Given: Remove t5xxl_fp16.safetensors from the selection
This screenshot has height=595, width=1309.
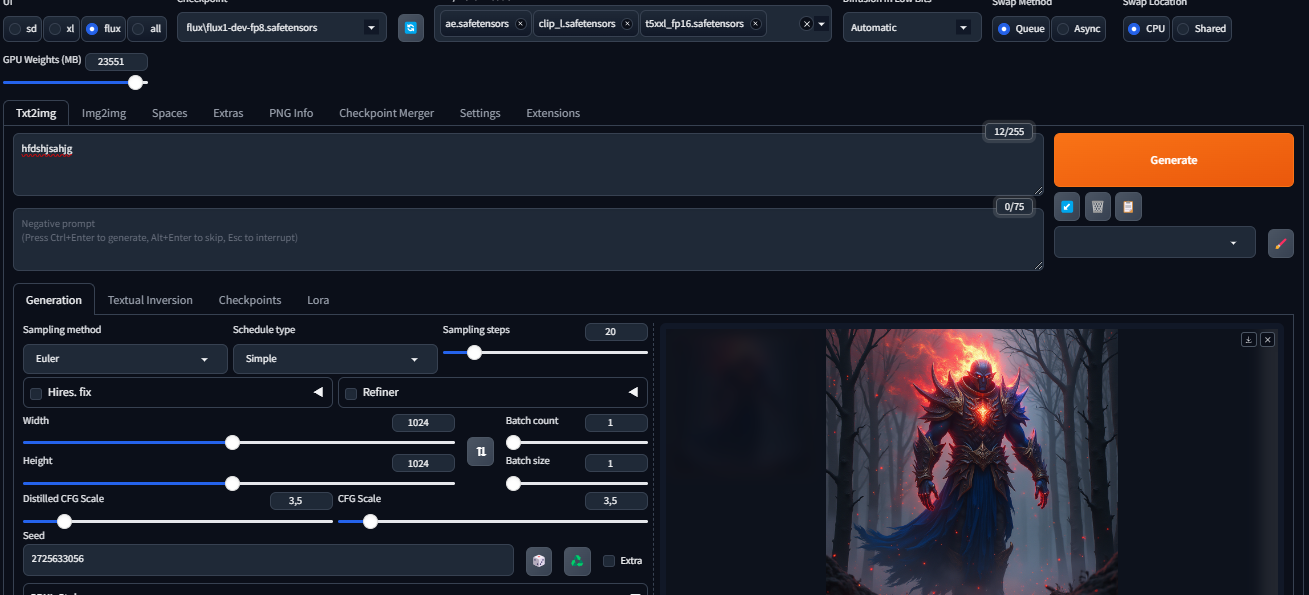Looking at the screenshot, I should [x=755, y=23].
